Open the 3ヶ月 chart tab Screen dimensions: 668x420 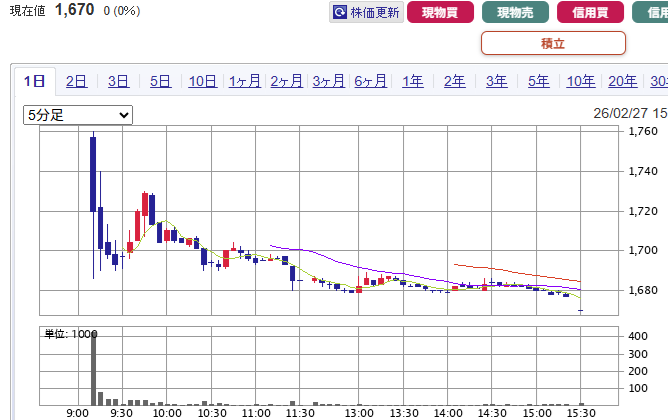[x=328, y=82]
